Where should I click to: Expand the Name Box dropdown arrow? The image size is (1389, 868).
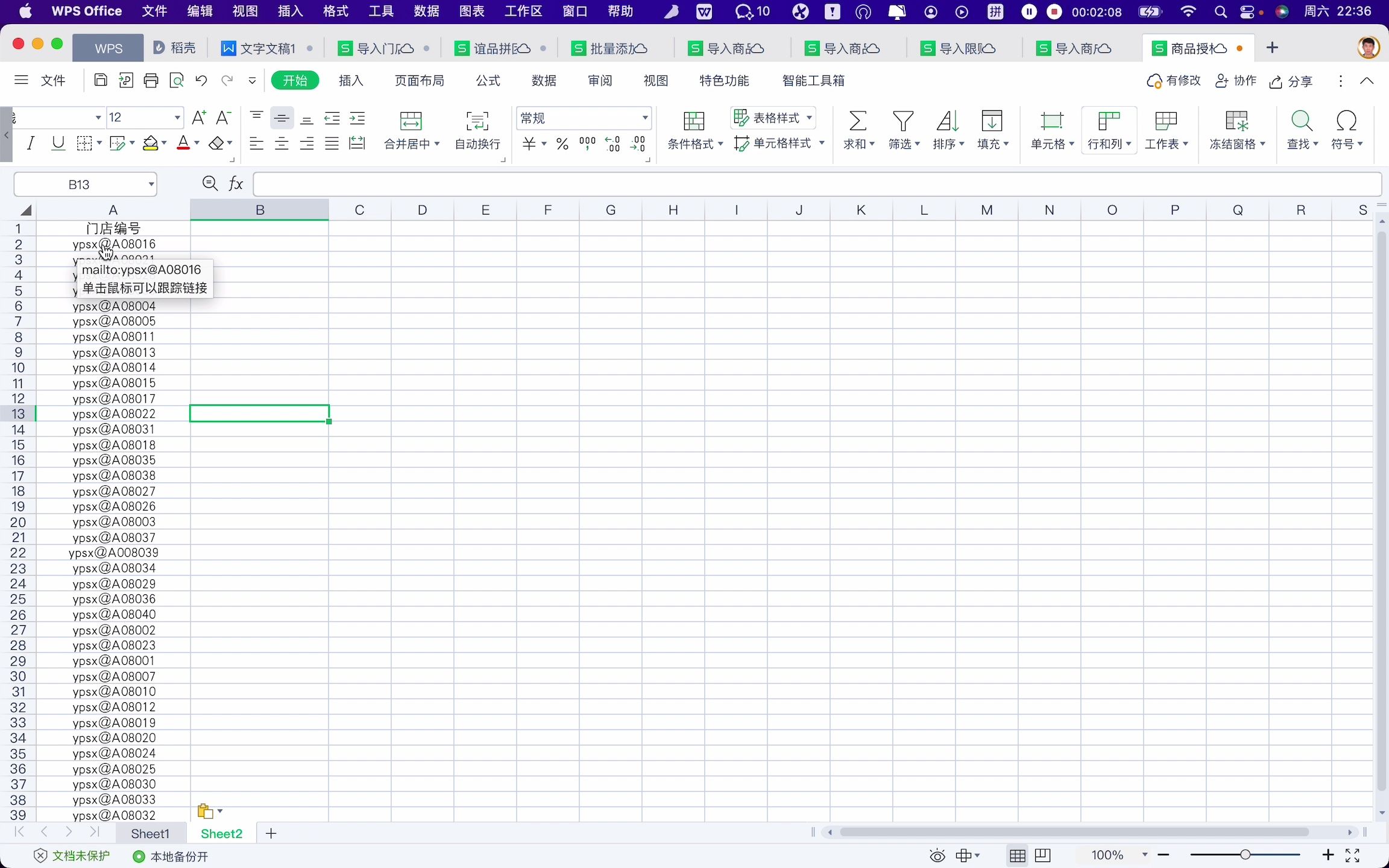click(151, 184)
